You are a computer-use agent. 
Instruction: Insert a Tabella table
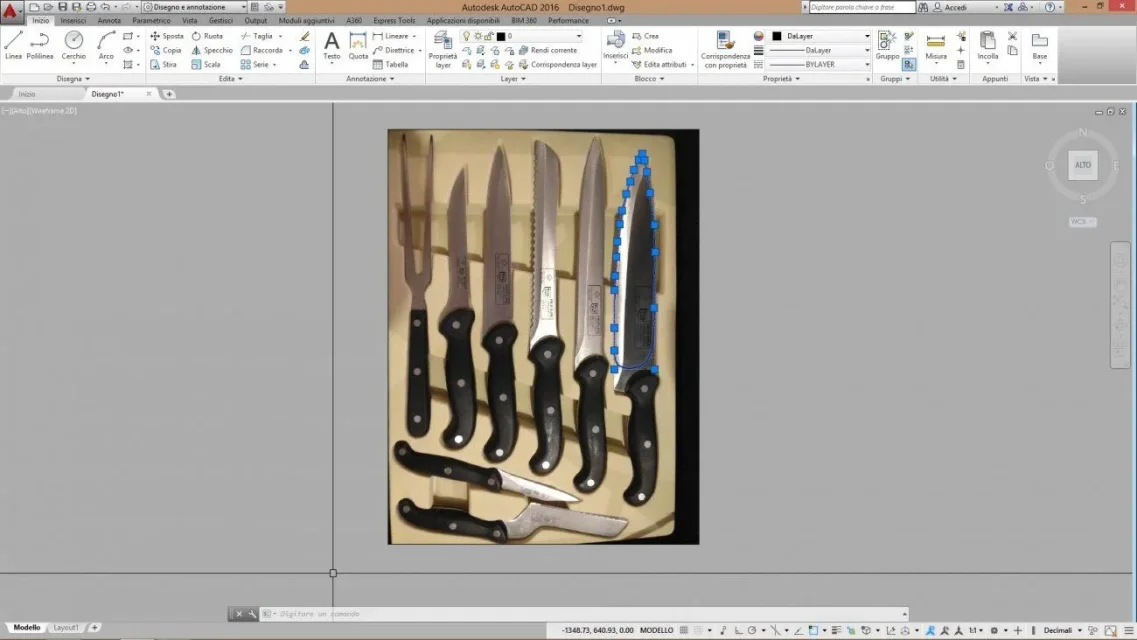point(391,65)
